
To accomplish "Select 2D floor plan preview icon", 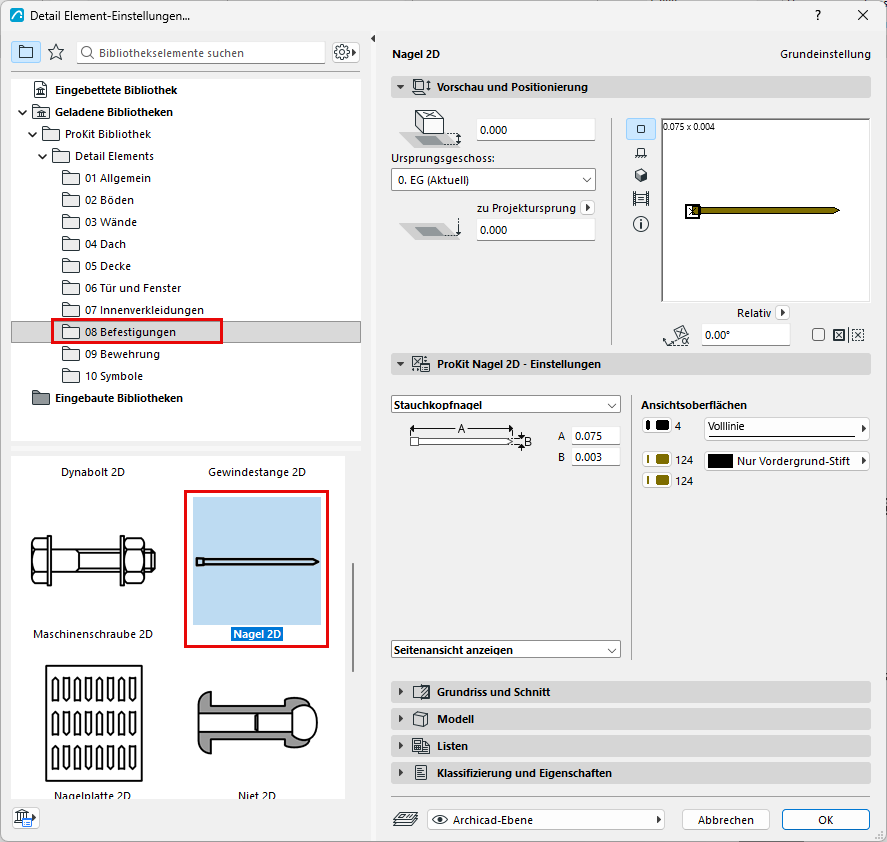I will point(640,129).
